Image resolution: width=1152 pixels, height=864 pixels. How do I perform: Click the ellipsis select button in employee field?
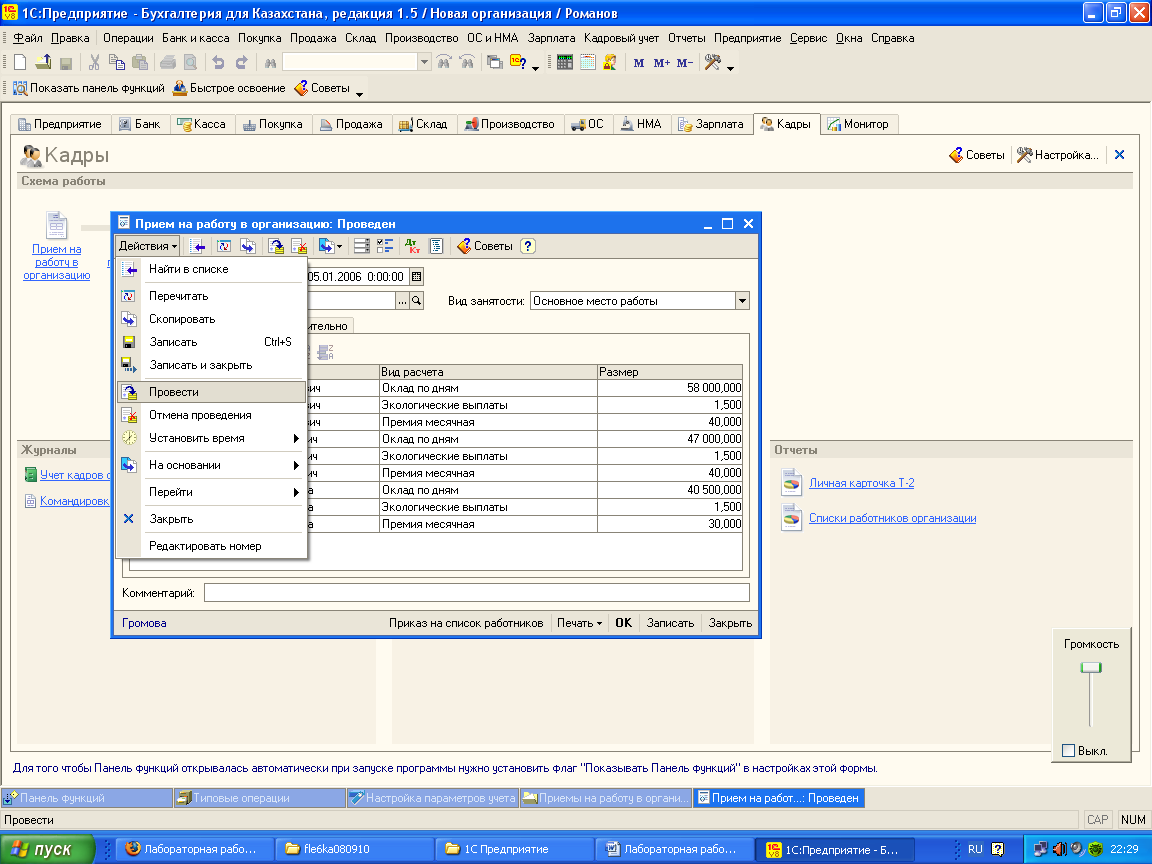click(403, 300)
